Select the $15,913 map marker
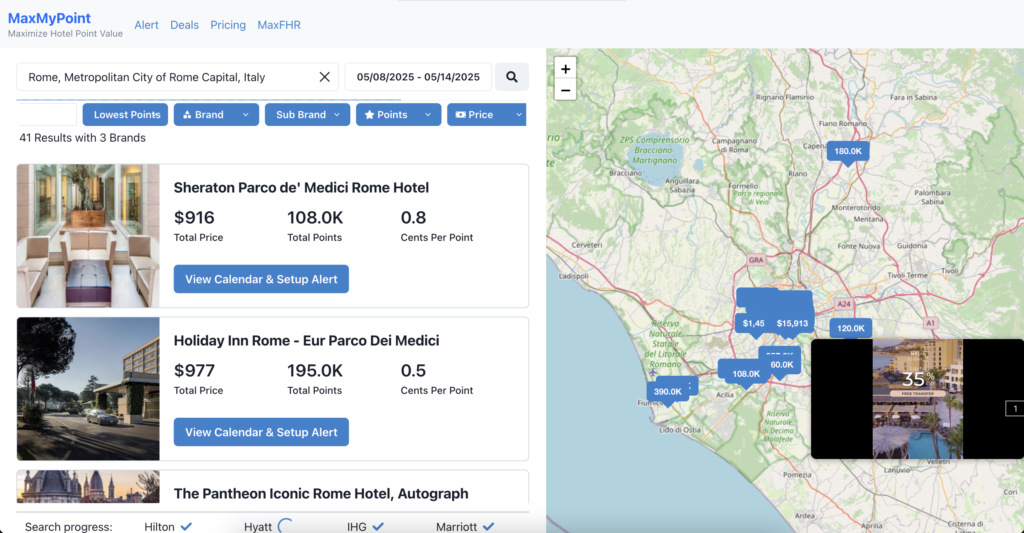 [792, 323]
